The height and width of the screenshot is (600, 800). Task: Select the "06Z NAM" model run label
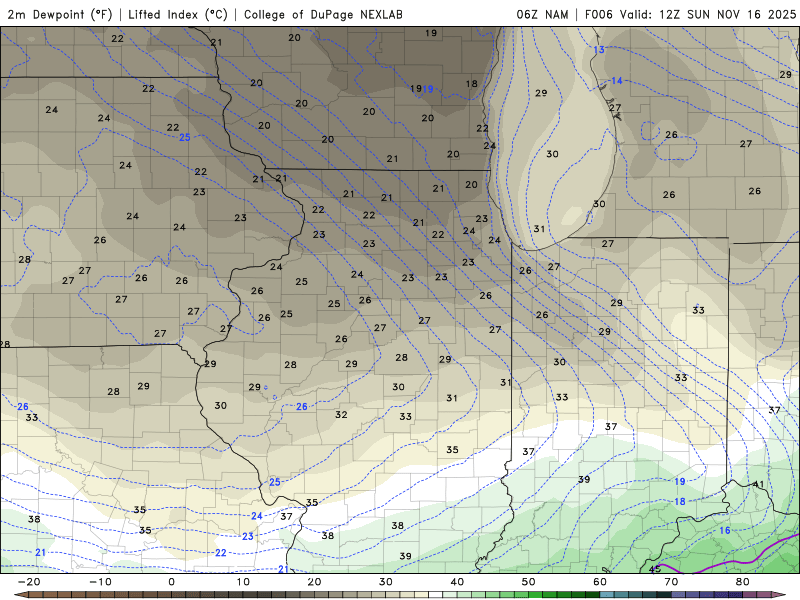(x=542, y=14)
